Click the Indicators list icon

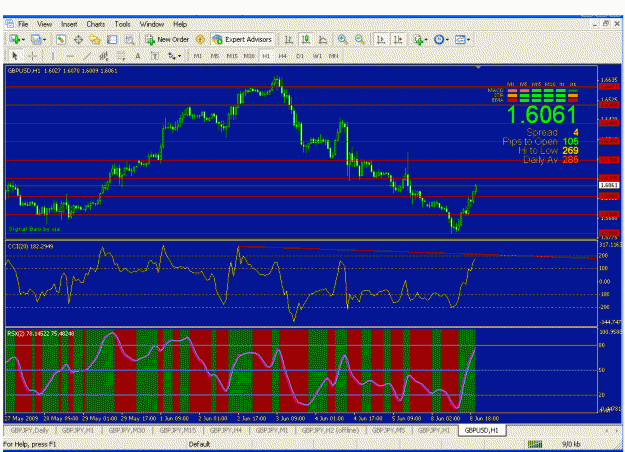pyautogui.click(x=418, y=39)
